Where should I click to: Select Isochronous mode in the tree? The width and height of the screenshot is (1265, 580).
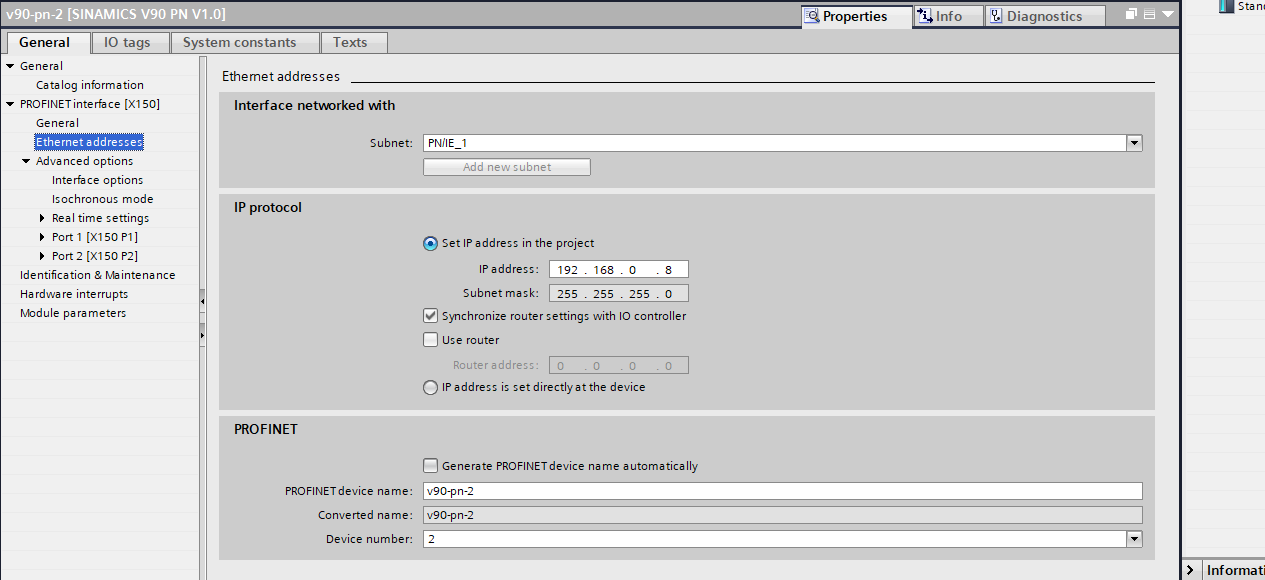click(102, 199)
